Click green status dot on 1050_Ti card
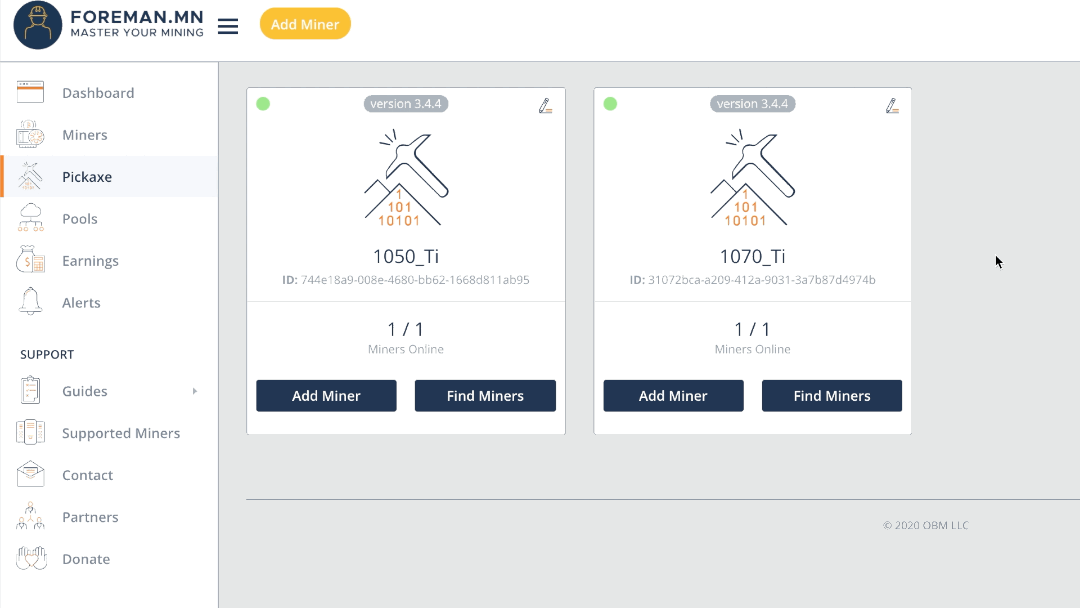Screen dimensions: 1080x608 [x=263, y=104]
